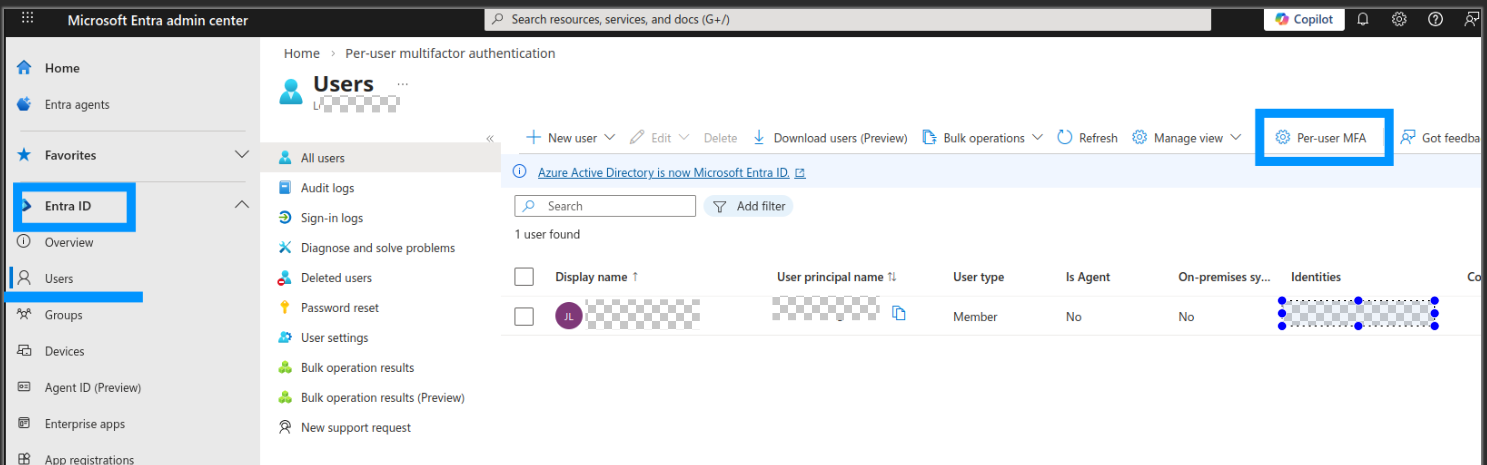Go to Home in sidebar

[62, 68]
